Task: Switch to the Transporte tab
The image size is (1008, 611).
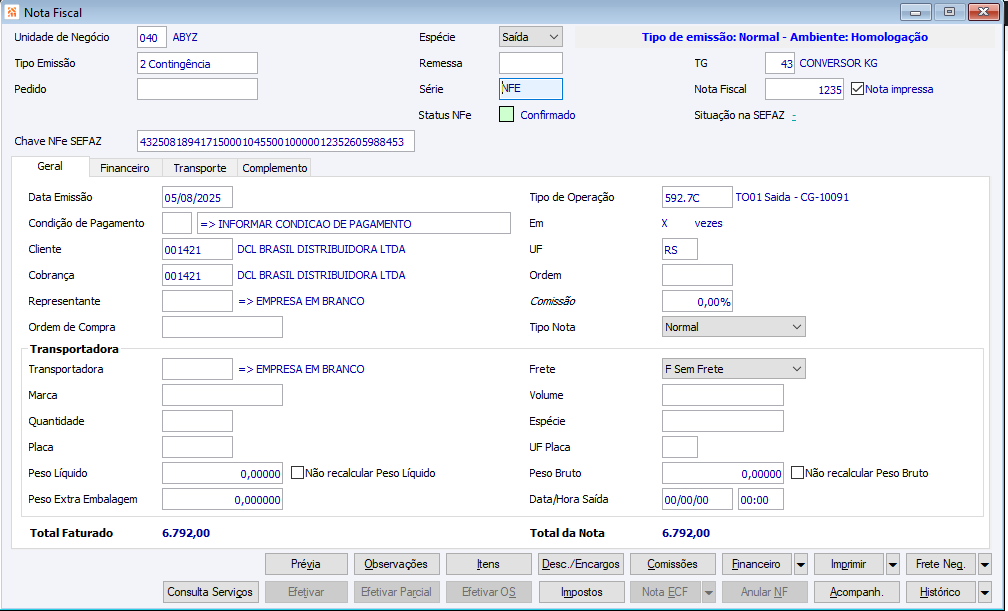Action: point(199,168)
